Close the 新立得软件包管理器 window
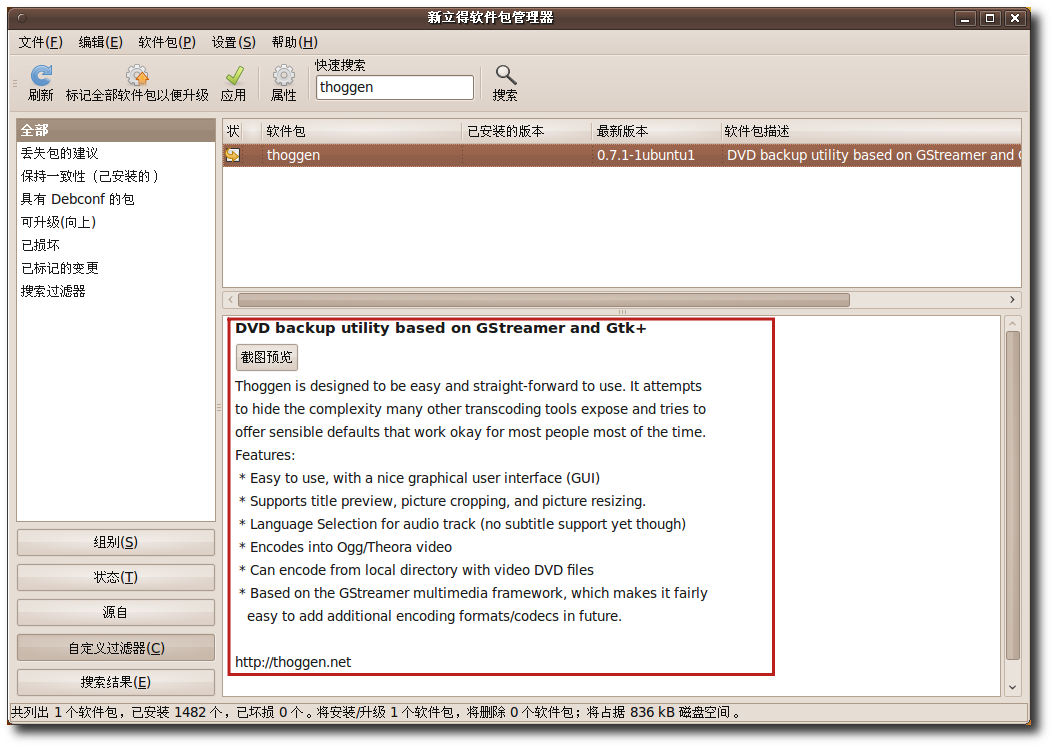The width and height of the screenshot is (1054, 748). coord(1015,18)
